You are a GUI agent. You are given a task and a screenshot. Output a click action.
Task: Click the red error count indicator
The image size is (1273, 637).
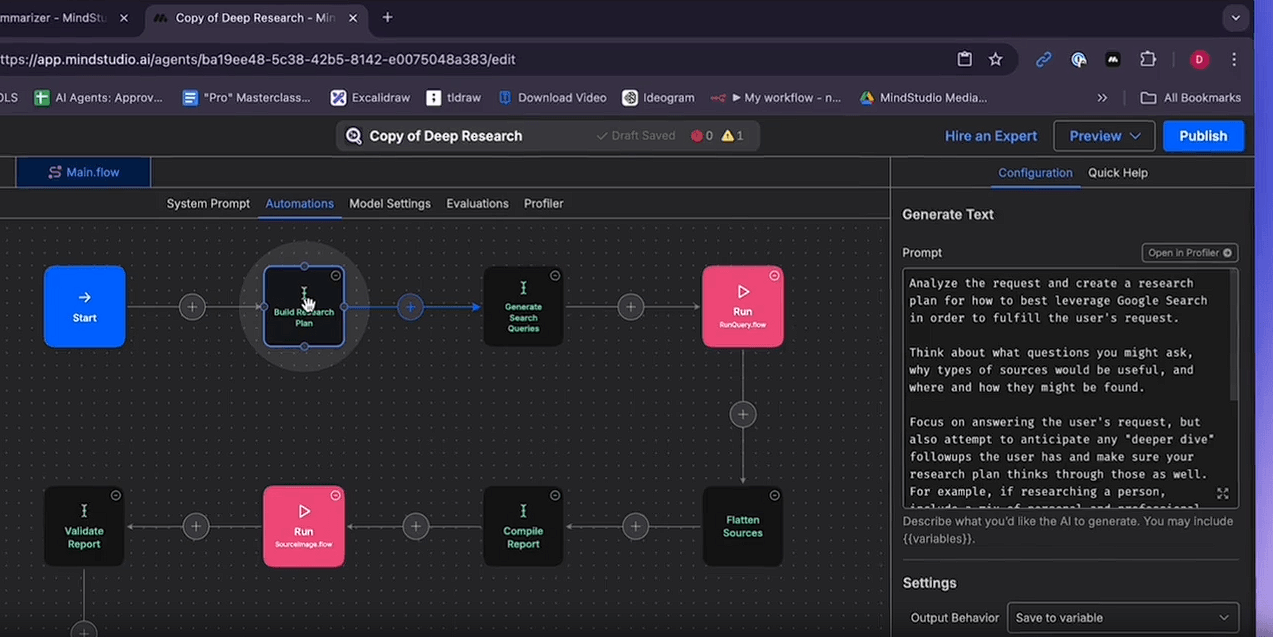[x=702, y=136]
